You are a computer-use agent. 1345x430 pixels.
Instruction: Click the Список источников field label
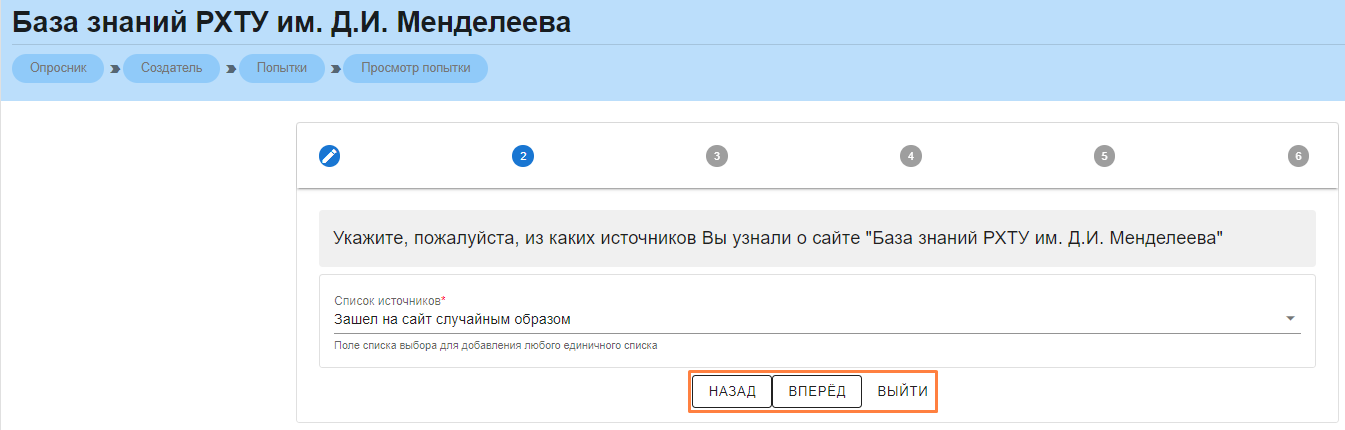(389, 300)
